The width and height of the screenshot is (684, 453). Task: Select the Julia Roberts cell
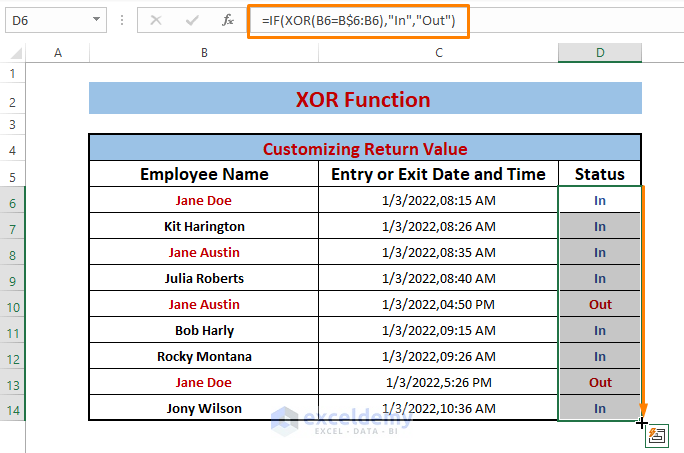(204, 278)
